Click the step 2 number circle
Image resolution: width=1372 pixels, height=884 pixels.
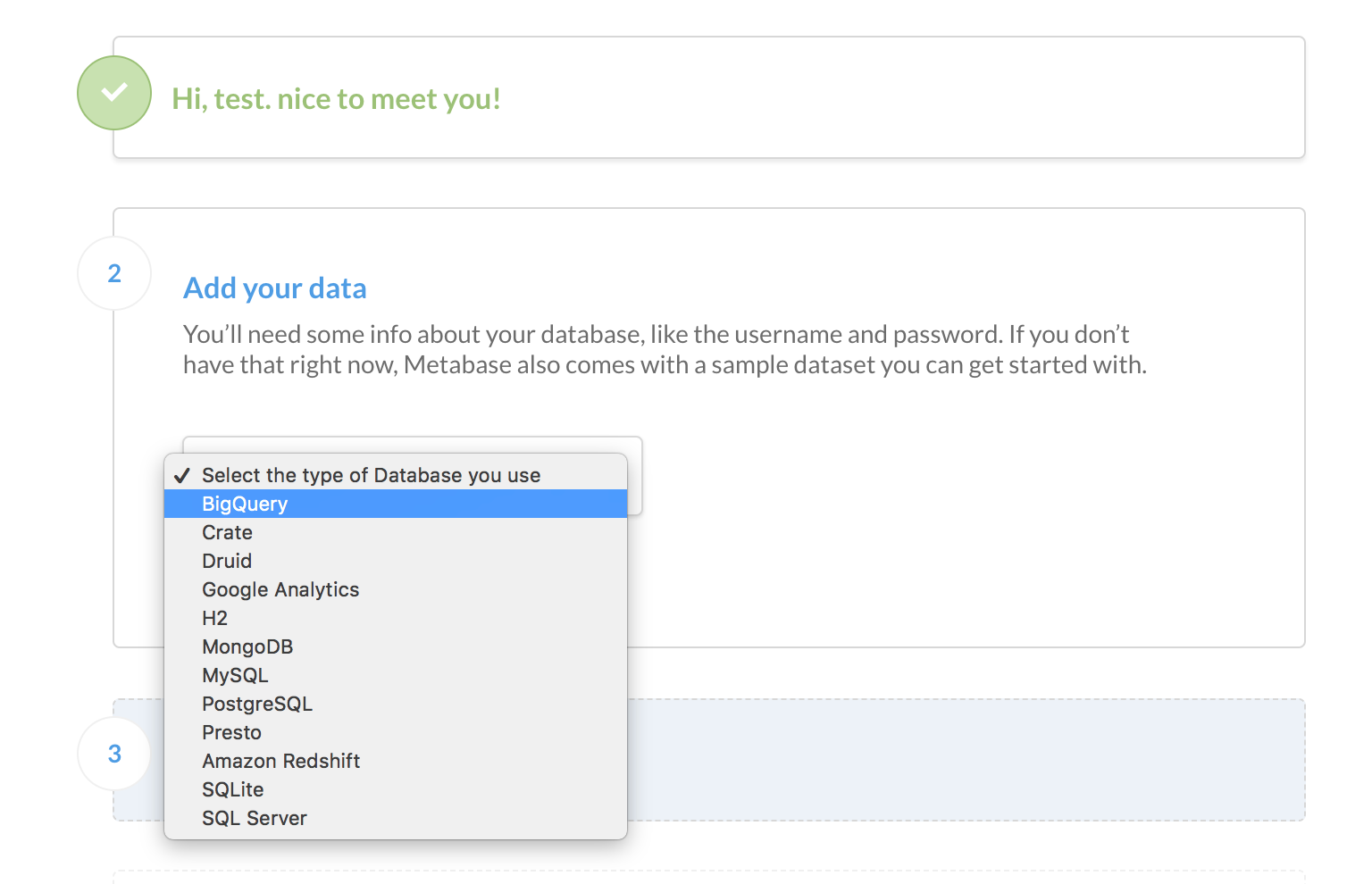[x=114, y=273]
